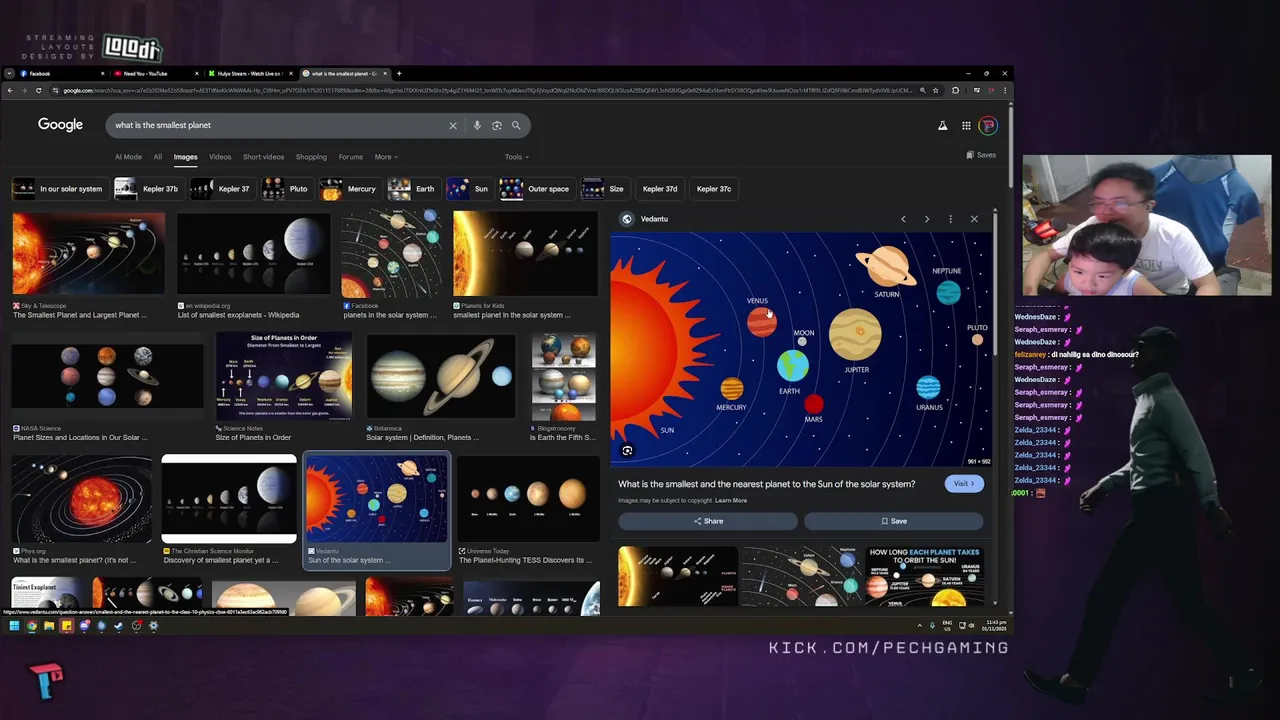Select the Shopping search tab
Screen dimensions: 1280x720
coord(311,157)
